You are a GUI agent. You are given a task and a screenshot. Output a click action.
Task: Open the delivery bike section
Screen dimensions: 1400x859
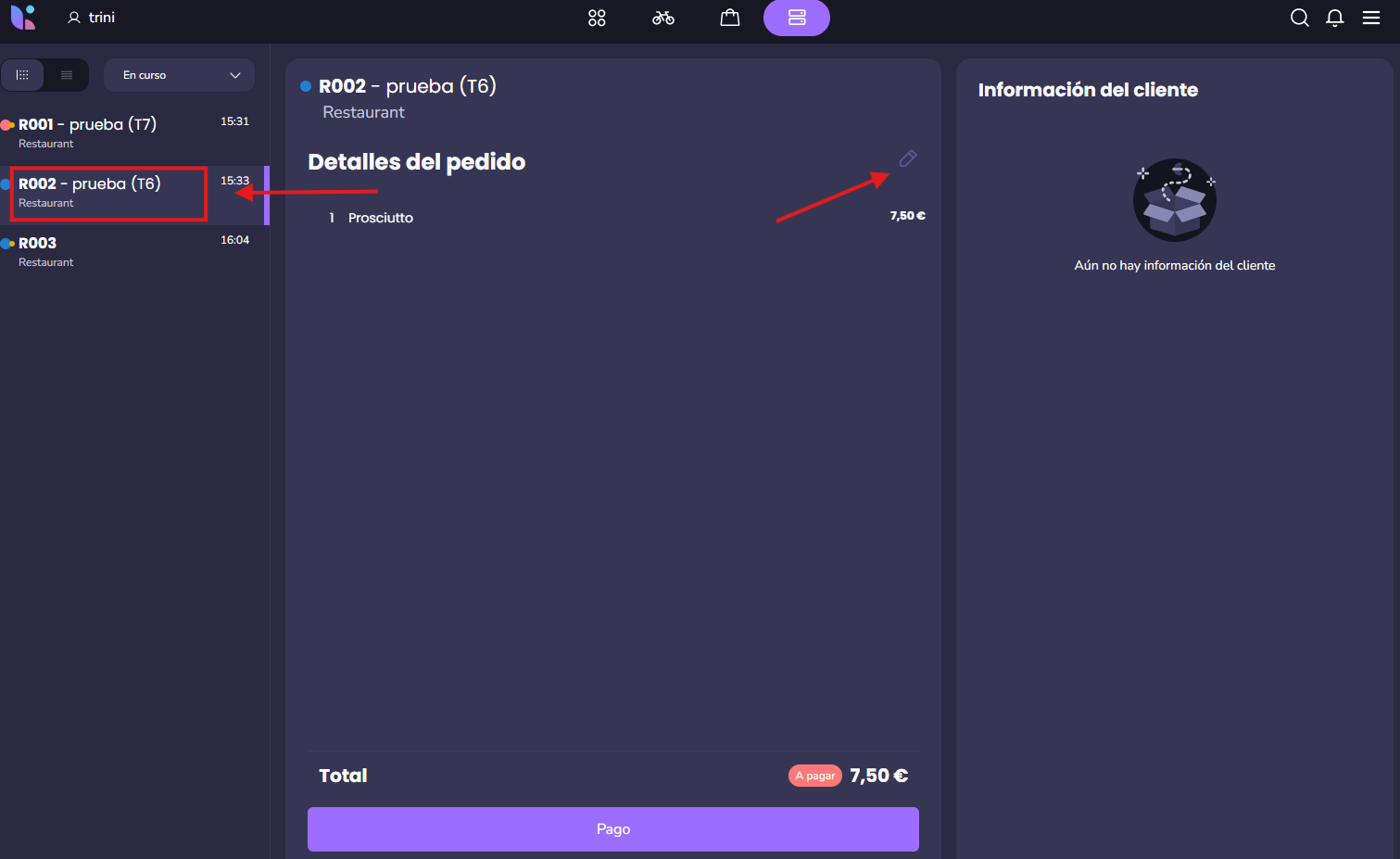[663, 18]
